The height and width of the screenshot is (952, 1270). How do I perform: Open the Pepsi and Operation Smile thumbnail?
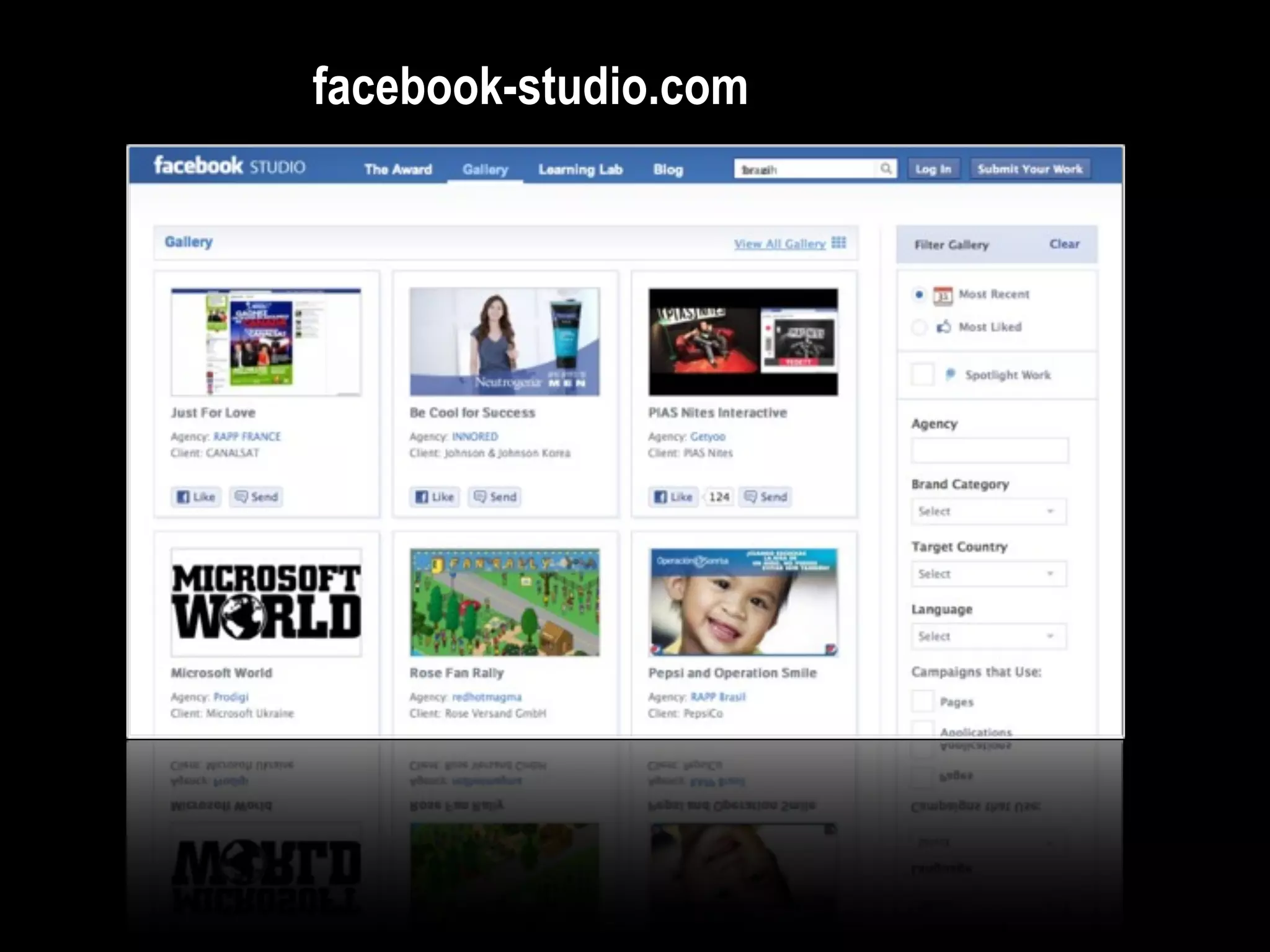744,602
